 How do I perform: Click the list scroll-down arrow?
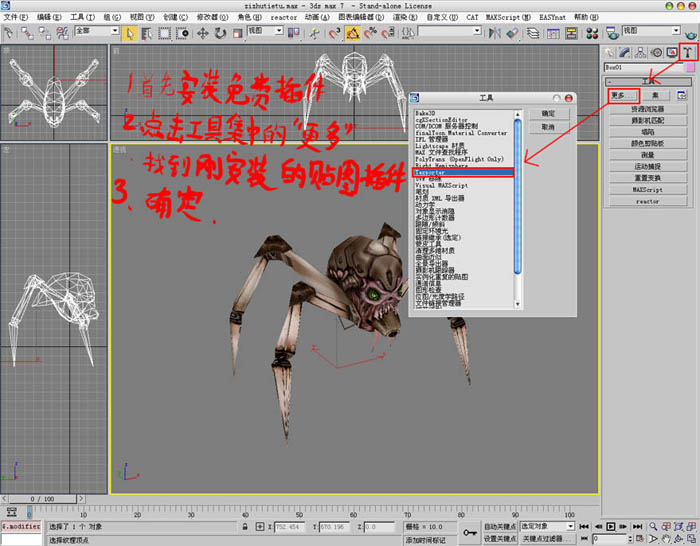point(517,304)
